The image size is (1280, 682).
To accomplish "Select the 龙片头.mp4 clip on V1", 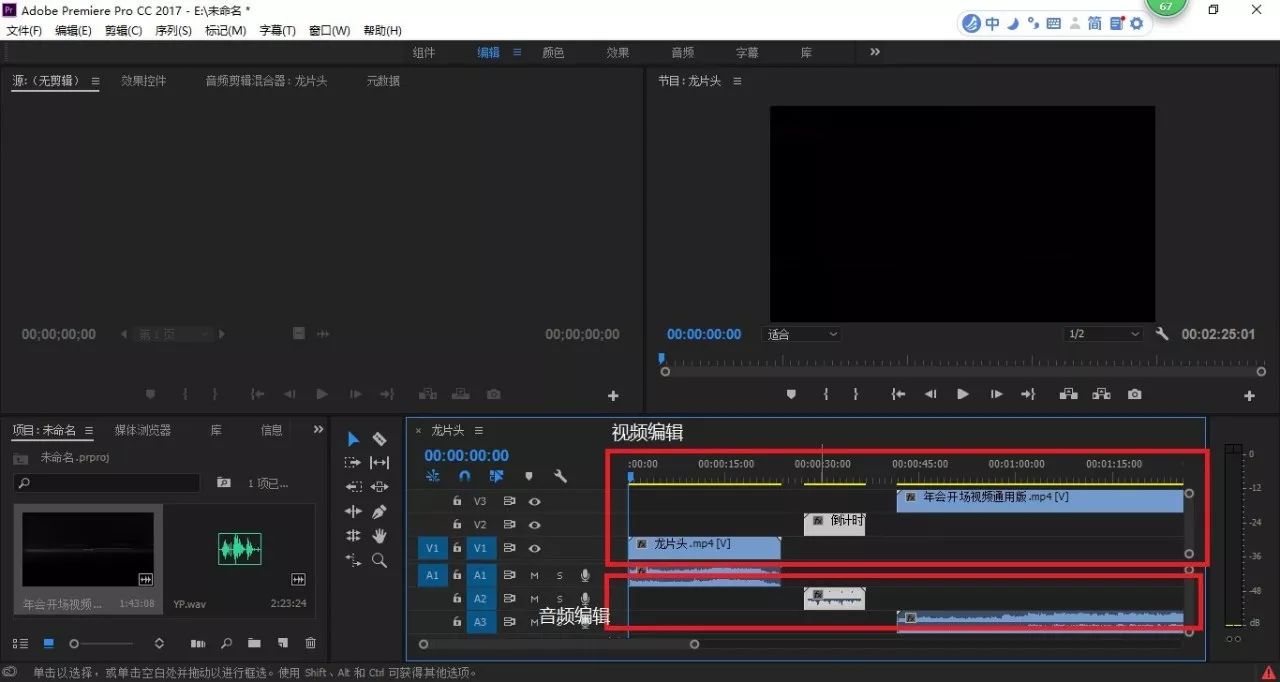I will [x=704, y=547].
